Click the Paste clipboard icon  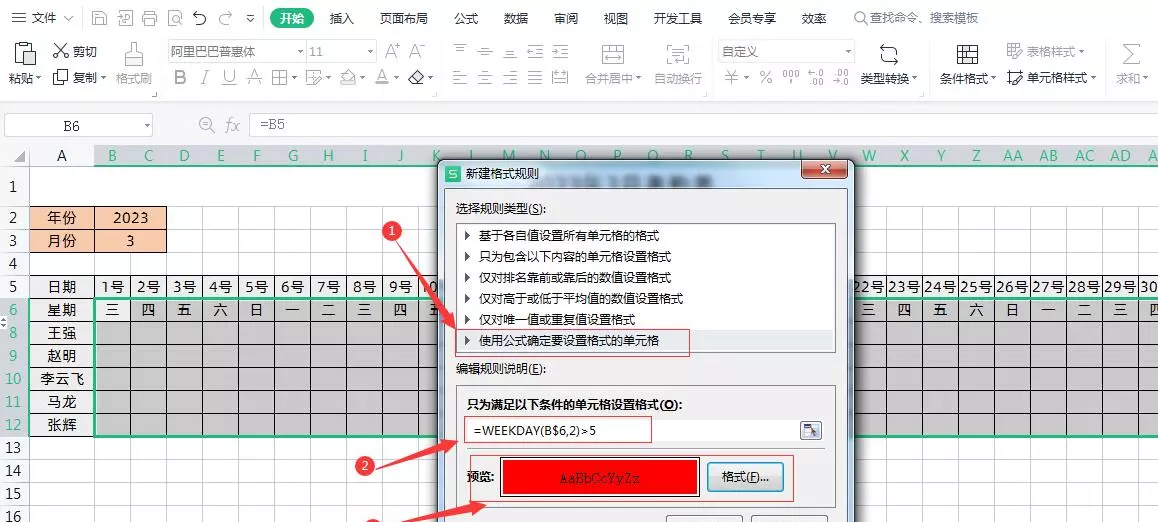click(25, 54)
